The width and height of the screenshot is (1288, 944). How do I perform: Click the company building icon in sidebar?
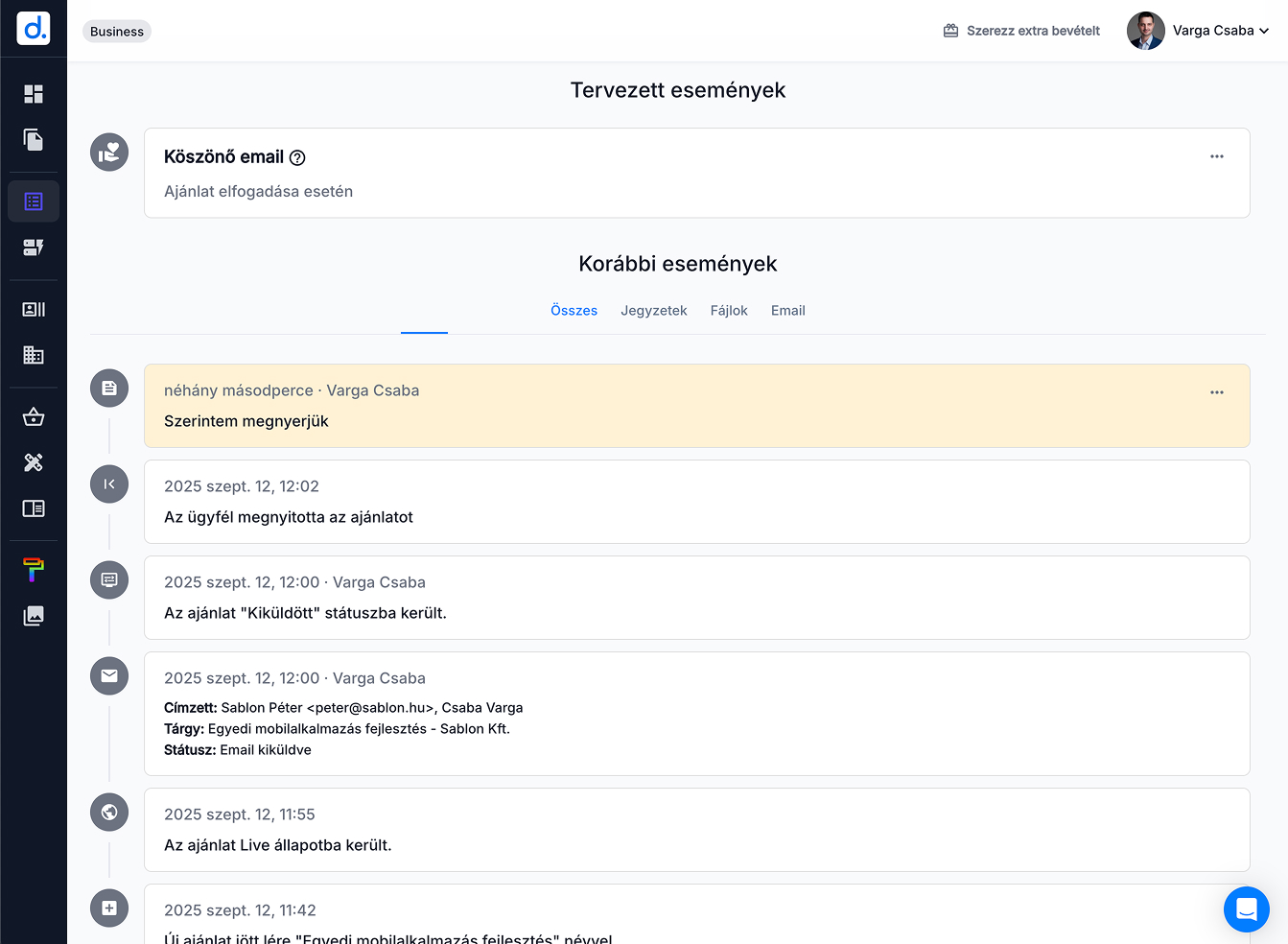[34, 355]
